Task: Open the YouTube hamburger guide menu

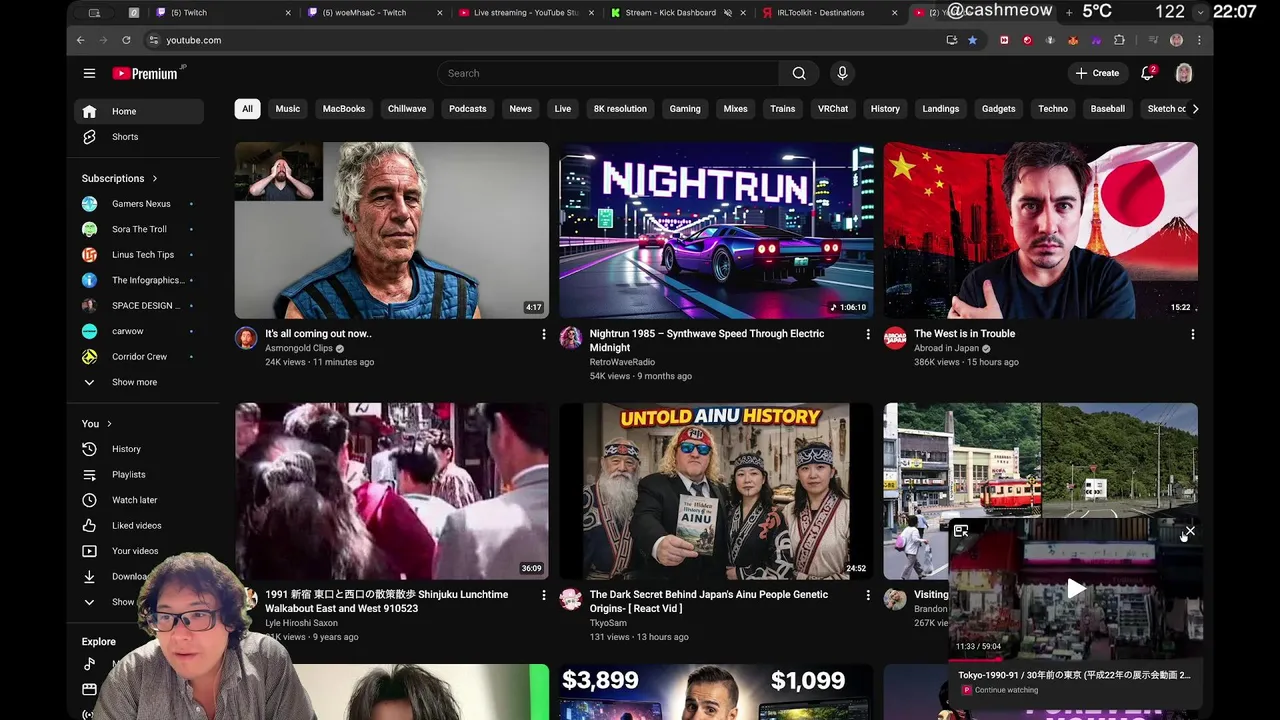Action: pyautogui.click(x=89, y=73)
